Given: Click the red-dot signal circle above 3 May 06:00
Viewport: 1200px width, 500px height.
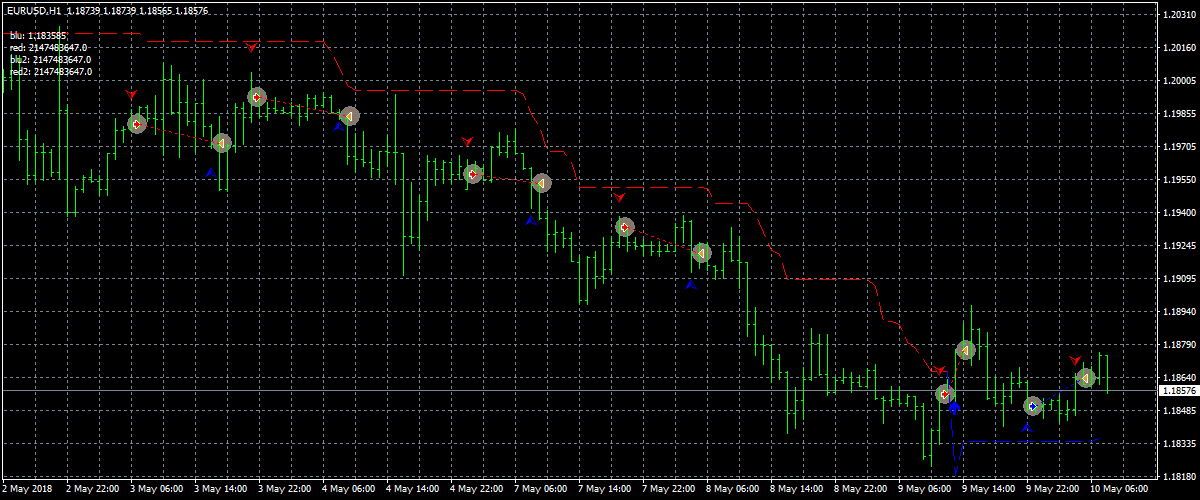Looking at the screenshot, I should tap(137, 124).
